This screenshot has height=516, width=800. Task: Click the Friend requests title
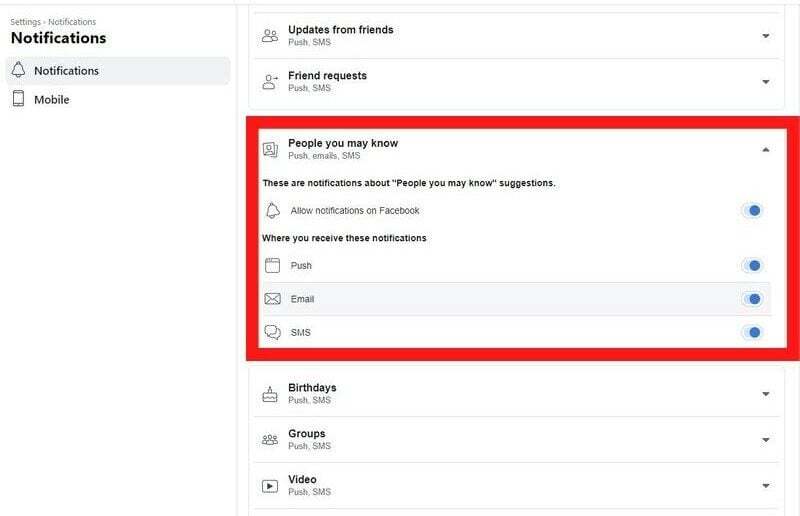click(x=328, y=76)
